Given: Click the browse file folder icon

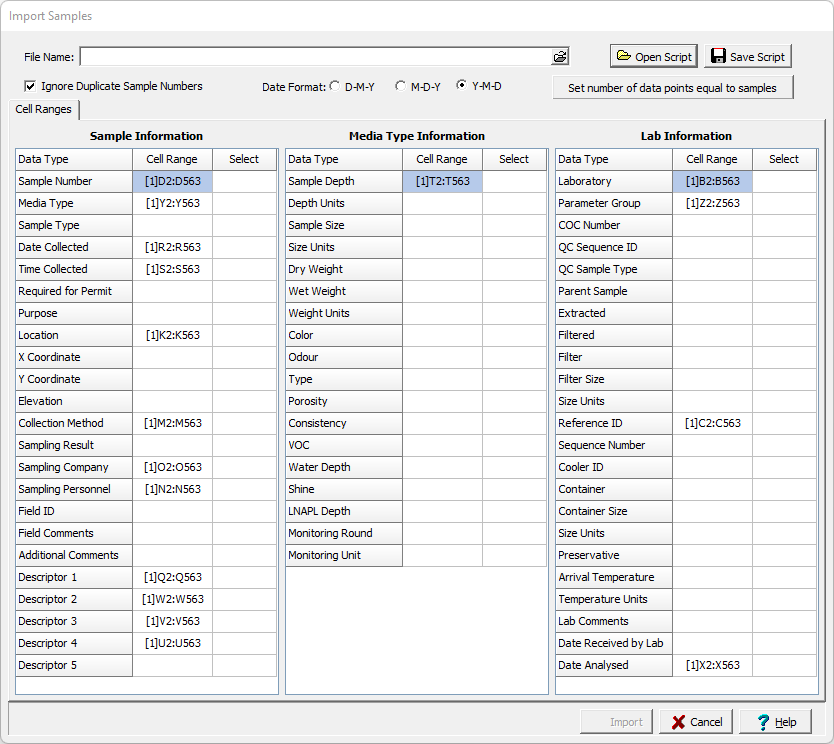Looking at the screenshot, I should tap(560, 57).
